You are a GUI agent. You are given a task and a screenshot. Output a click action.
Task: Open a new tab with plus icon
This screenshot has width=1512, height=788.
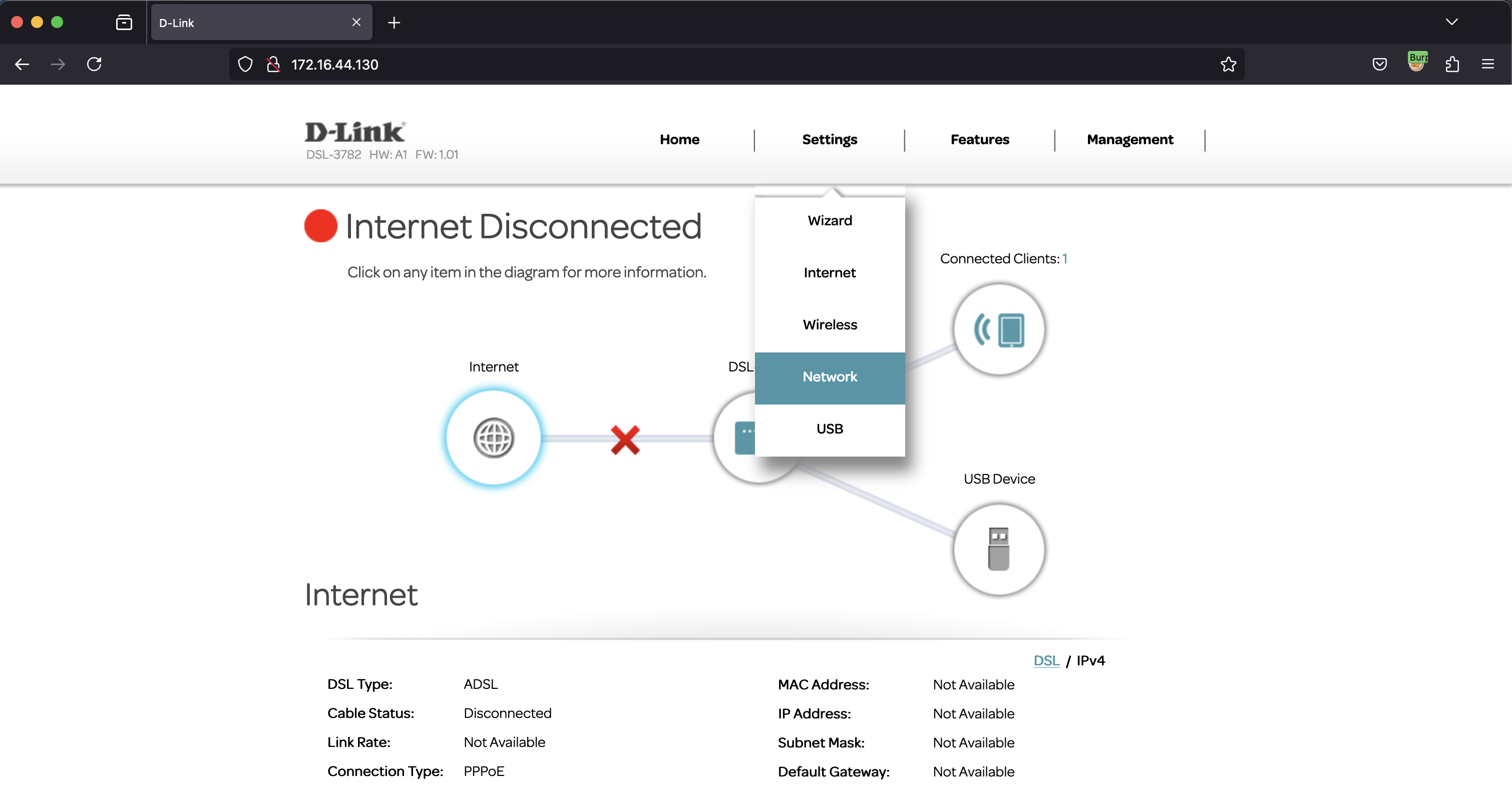coord(395,23)
